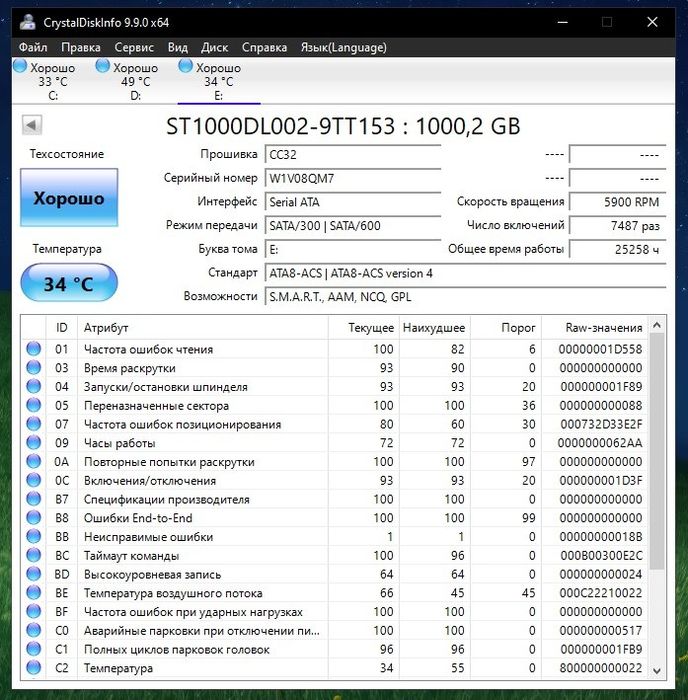The image size is (688, 700).
Task: Click status orb for attribute 05 row
Action: [x=33, y=405]
